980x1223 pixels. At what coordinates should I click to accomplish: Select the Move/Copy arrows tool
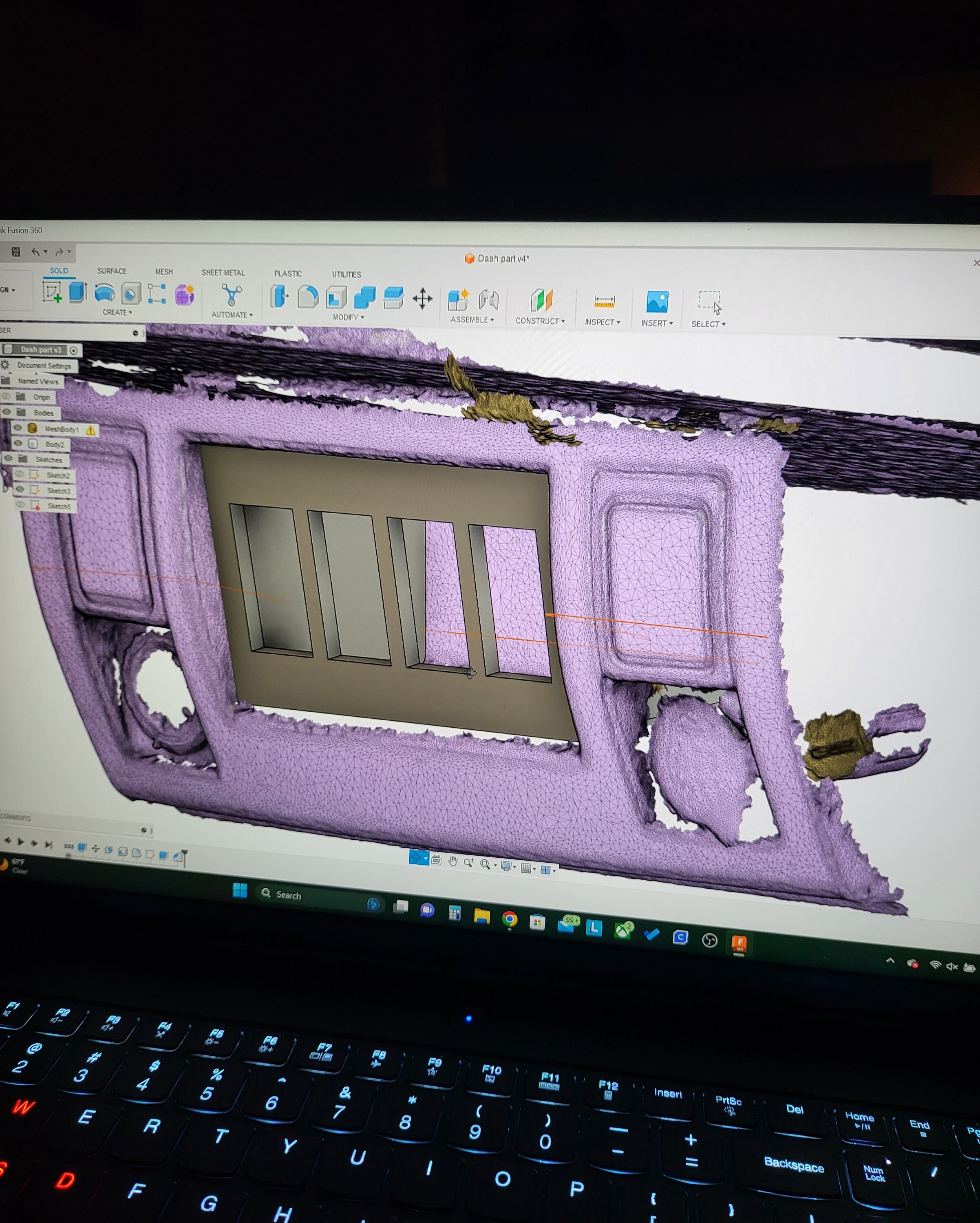coord(422,299)
